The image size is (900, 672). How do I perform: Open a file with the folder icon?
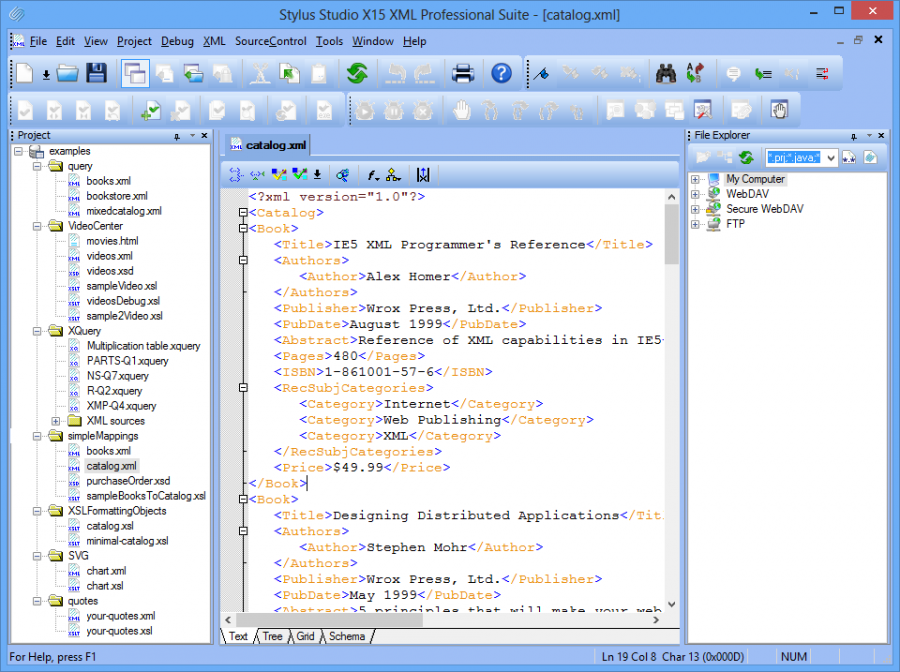tap(67, 73)
